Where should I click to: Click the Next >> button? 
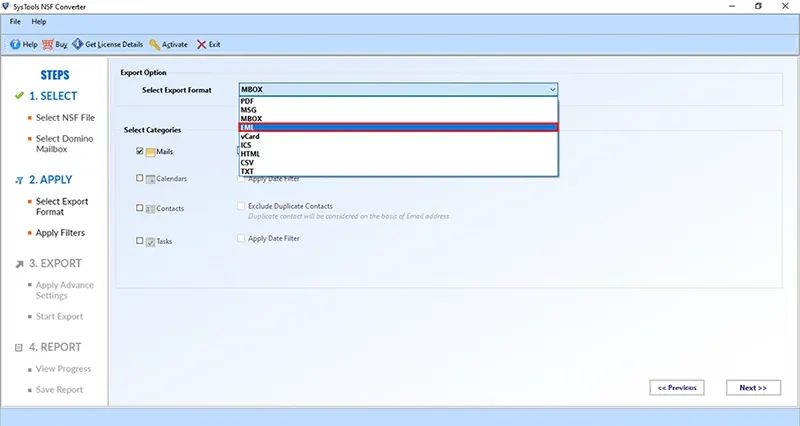pos(753,388)
